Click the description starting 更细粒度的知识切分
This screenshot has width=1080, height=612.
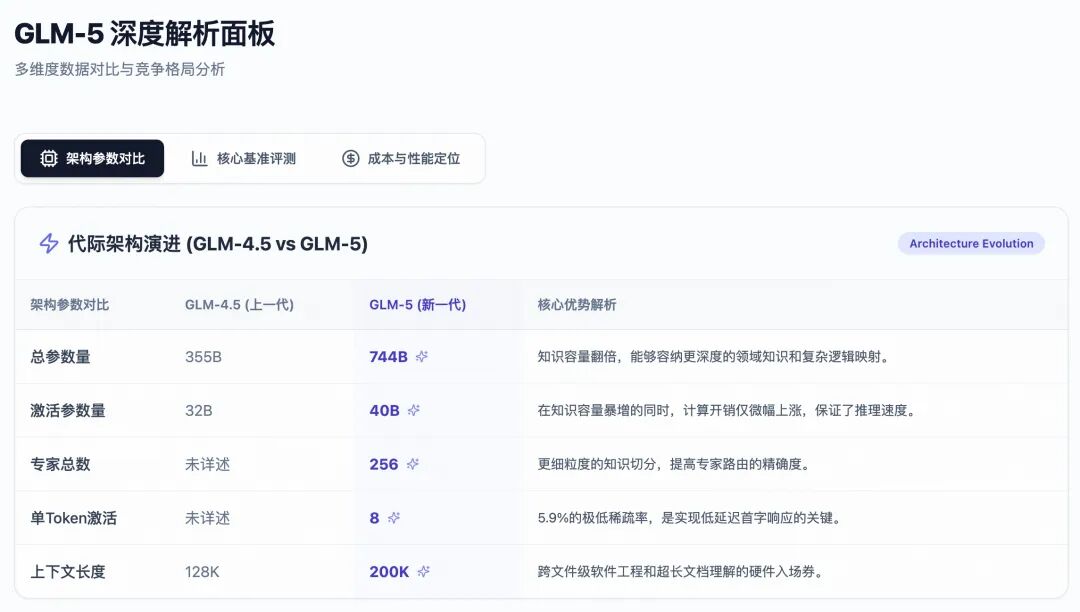tap(674, 464)
